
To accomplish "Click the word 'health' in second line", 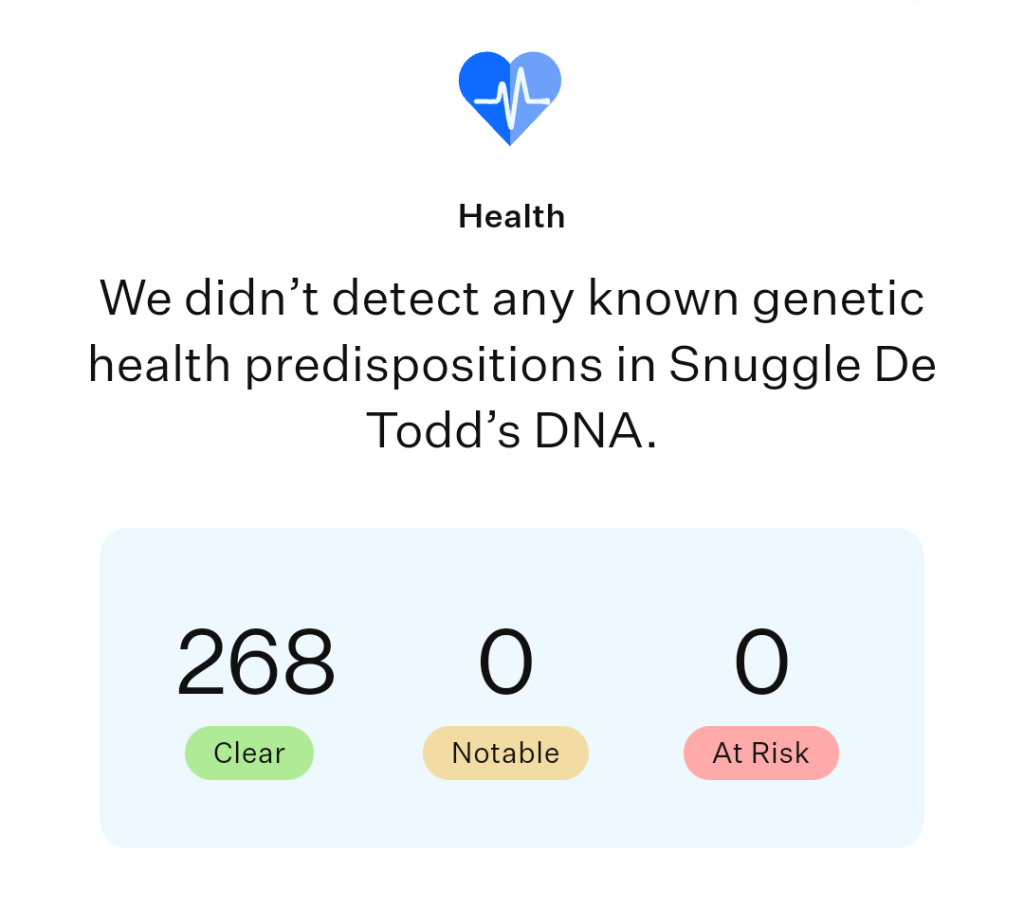I will click(x=159, y=364).
